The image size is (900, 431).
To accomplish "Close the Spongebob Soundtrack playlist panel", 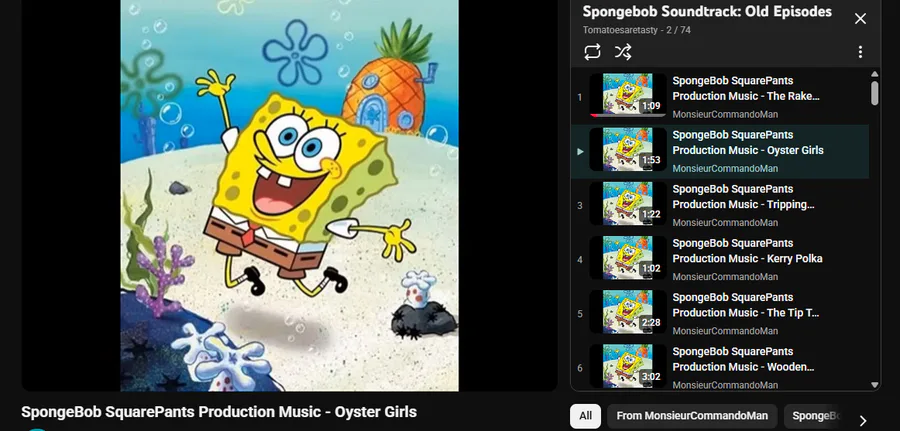I will tap(860, 19).
